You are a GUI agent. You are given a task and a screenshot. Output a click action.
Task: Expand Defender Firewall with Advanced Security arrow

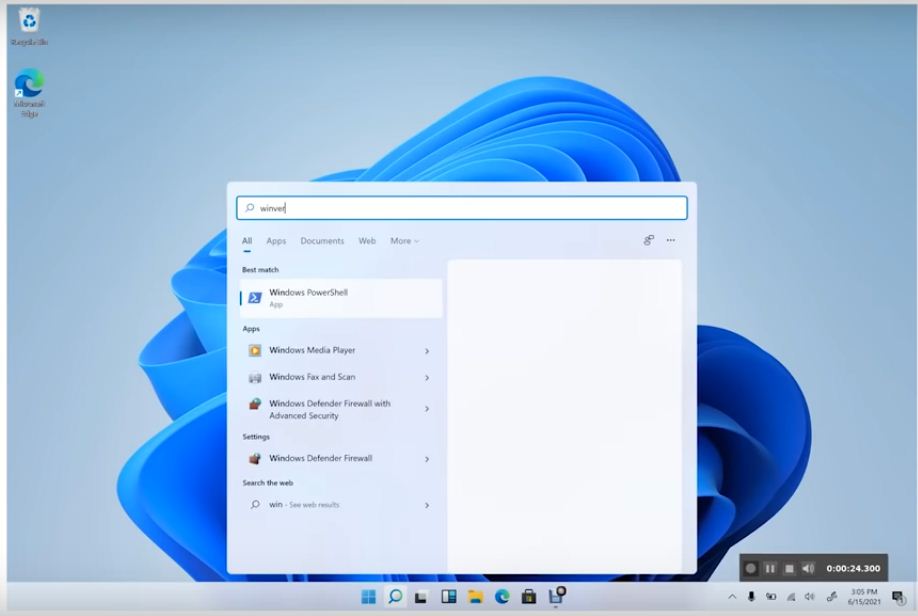[427, 409]
